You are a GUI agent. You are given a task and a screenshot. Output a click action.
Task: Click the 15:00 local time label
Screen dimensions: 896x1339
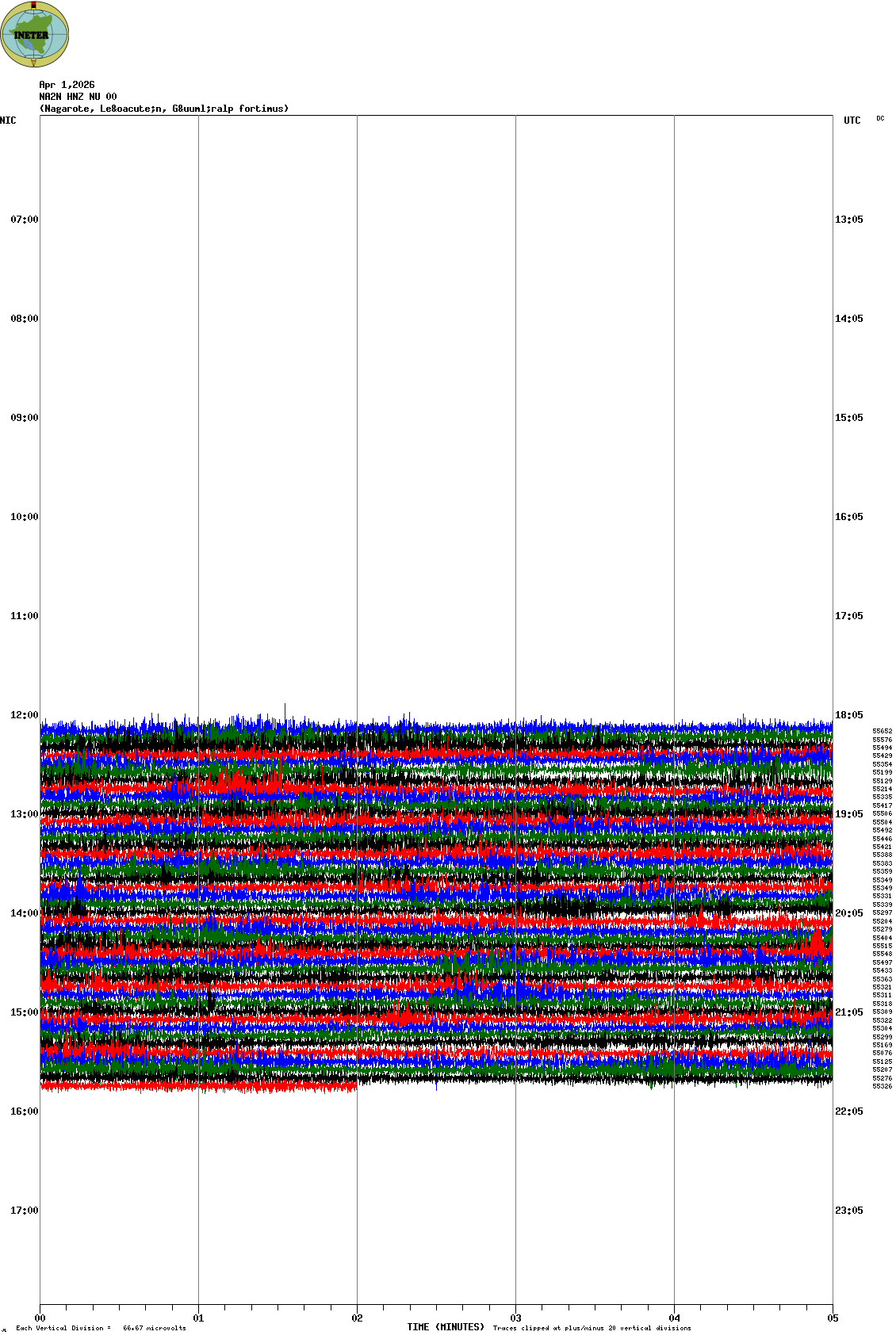tap(24, 1012)
